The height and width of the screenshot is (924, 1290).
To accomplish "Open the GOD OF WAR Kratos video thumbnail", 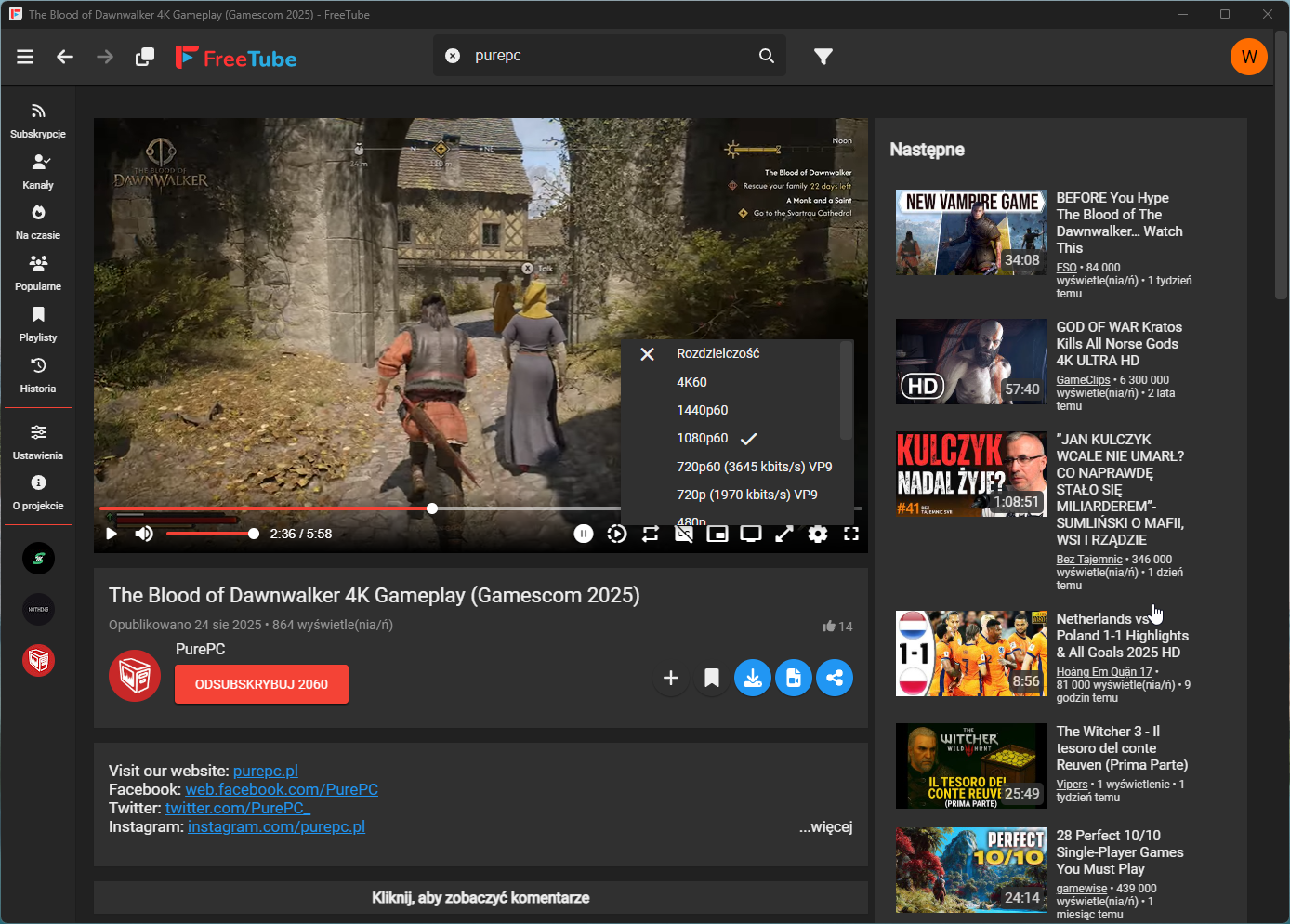I will click(x=971, y=362).
